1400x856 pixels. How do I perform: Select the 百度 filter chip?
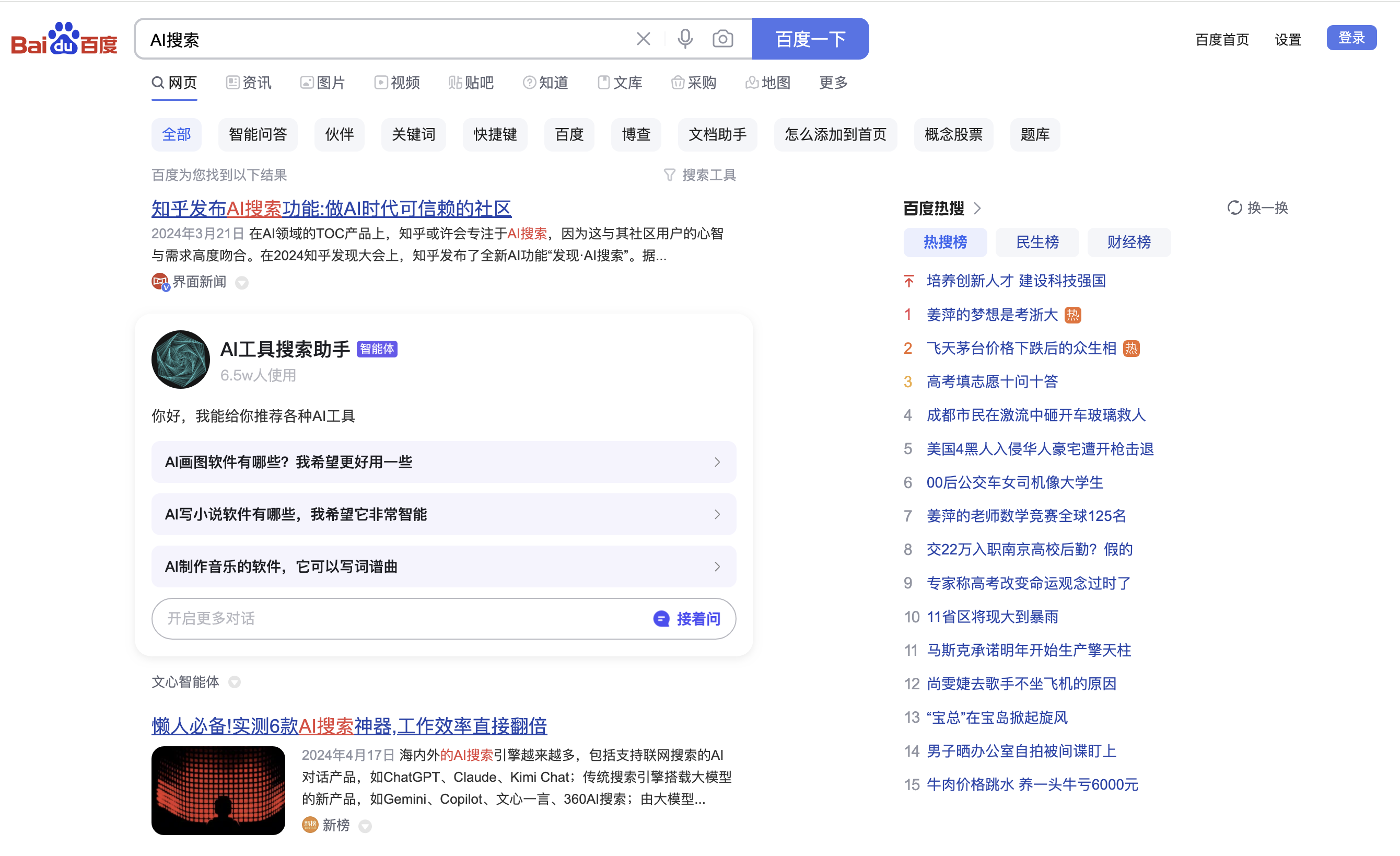click(x=569, y=135)
